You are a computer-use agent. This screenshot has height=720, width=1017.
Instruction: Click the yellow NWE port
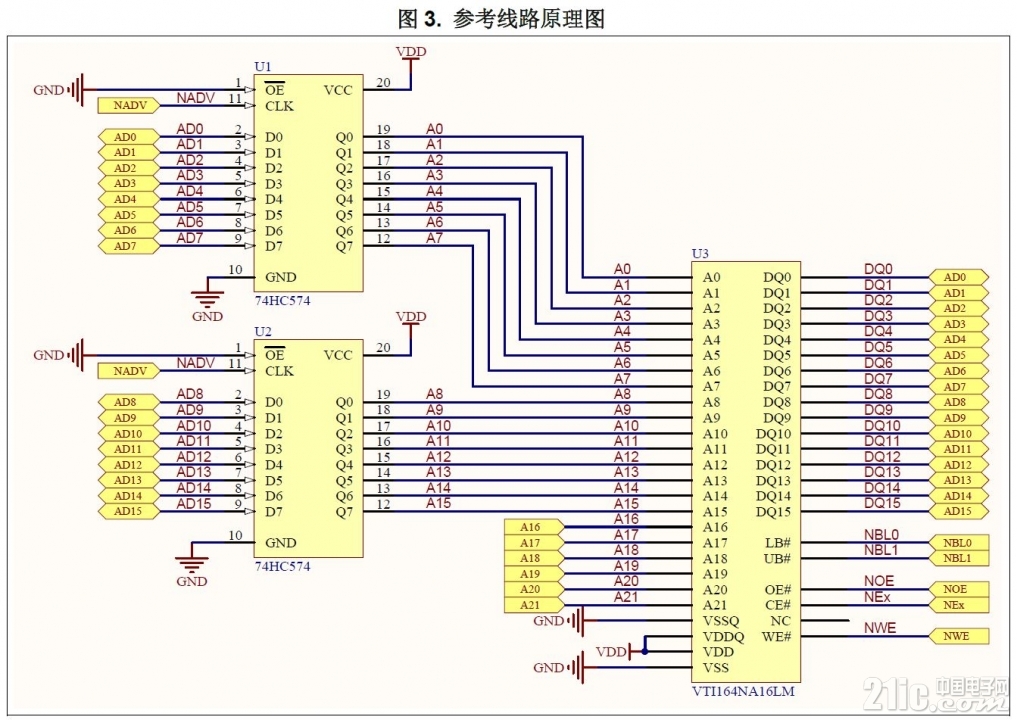point(959,636)
